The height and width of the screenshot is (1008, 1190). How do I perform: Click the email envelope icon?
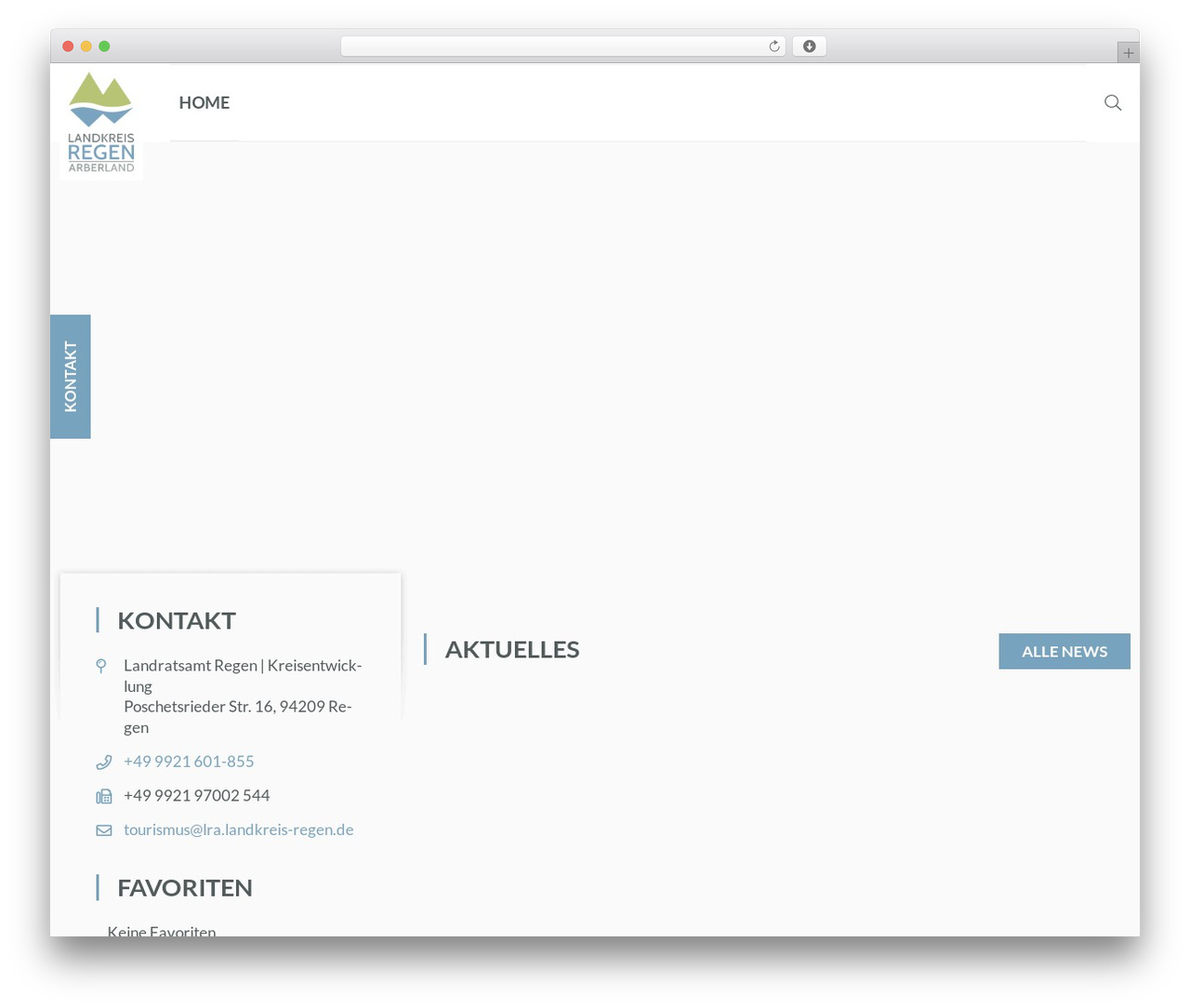(104, 830)
